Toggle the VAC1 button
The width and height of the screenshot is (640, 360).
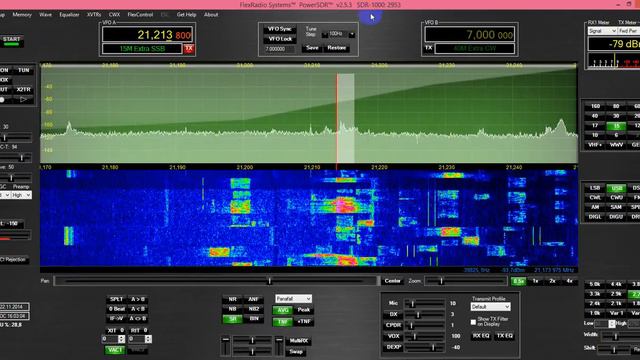point(115,350)
